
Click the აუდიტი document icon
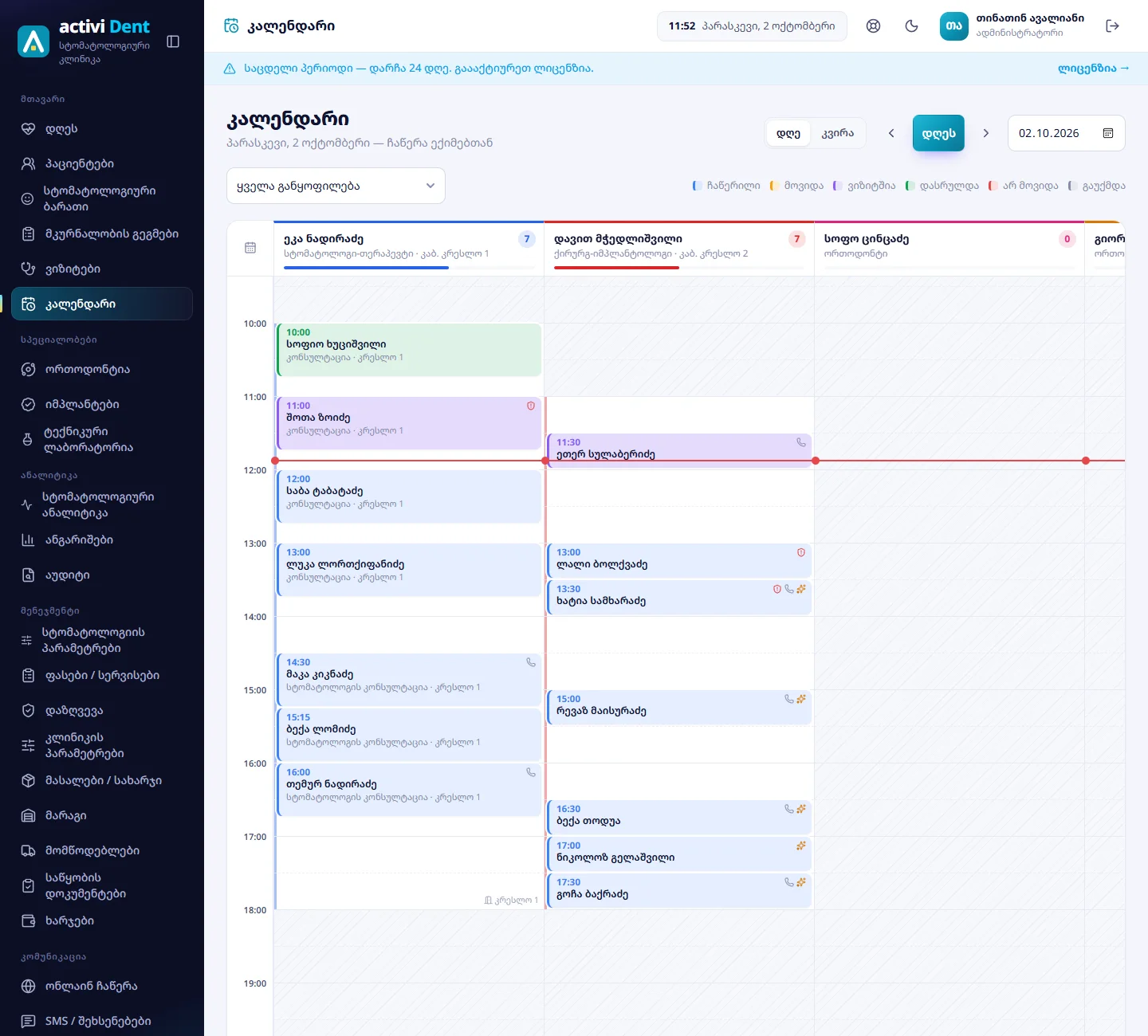click(28, 575)
